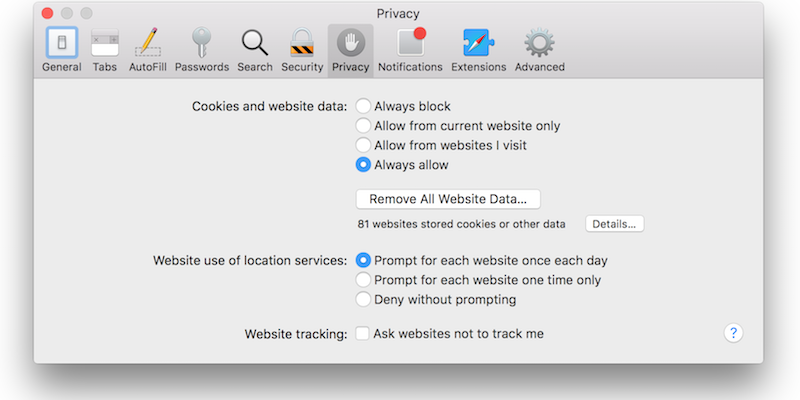Screen dimensions: 800x400
Task: Open the Tabs preferences icon
Action: pos(105,42)
